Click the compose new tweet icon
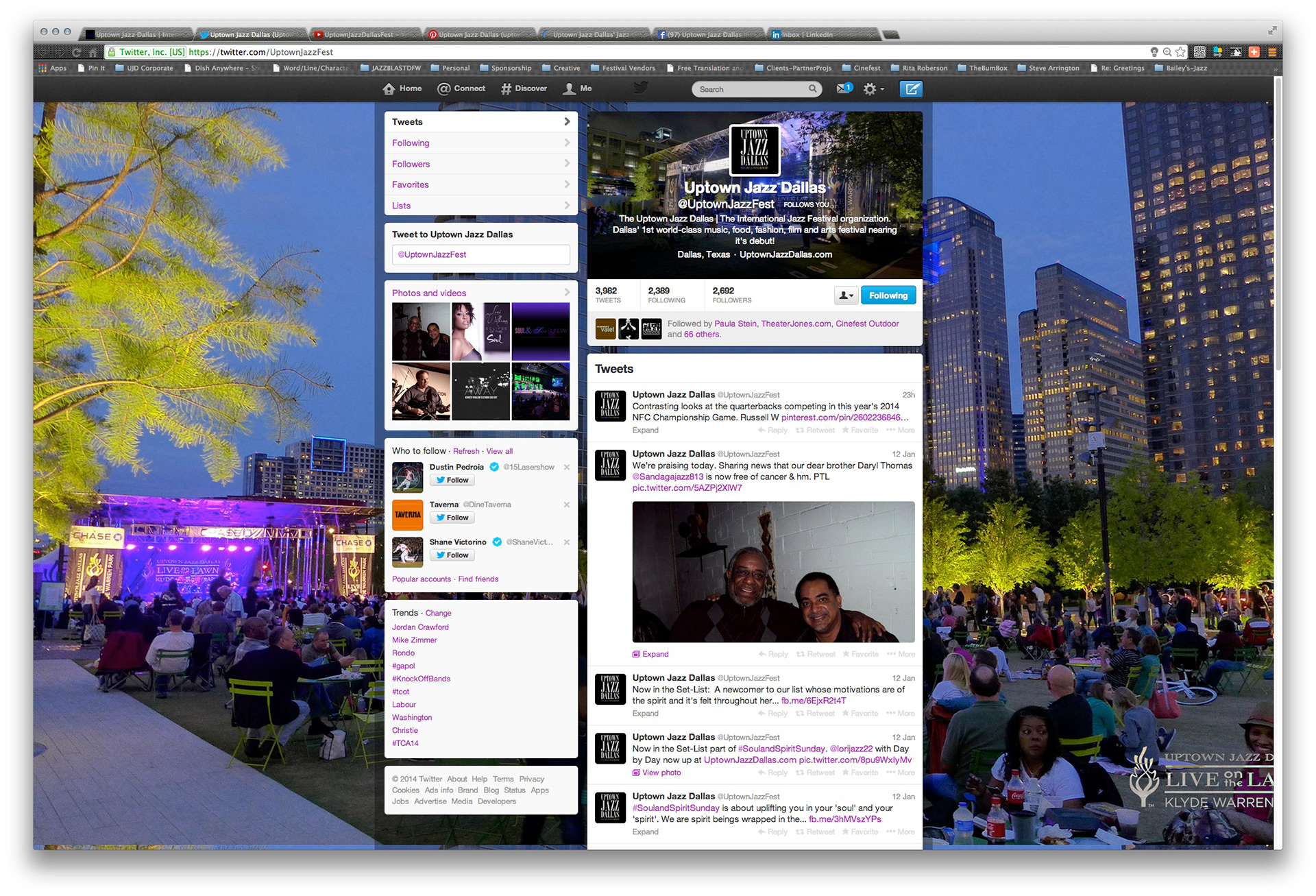This screenshot has width=1316, height=896. [x=911, y=88]
